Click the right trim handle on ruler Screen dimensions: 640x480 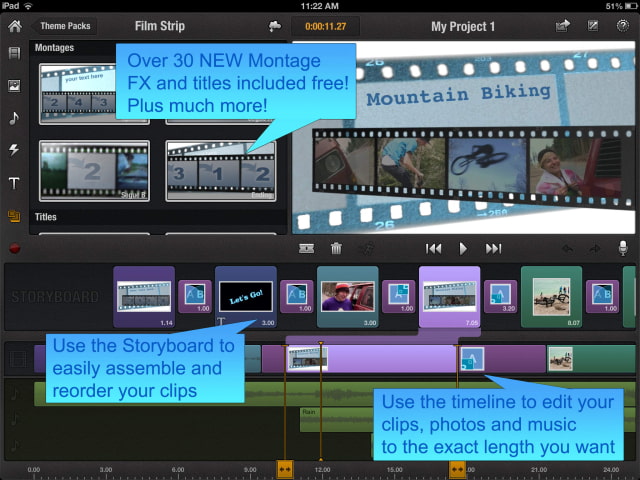coord(457,469)
